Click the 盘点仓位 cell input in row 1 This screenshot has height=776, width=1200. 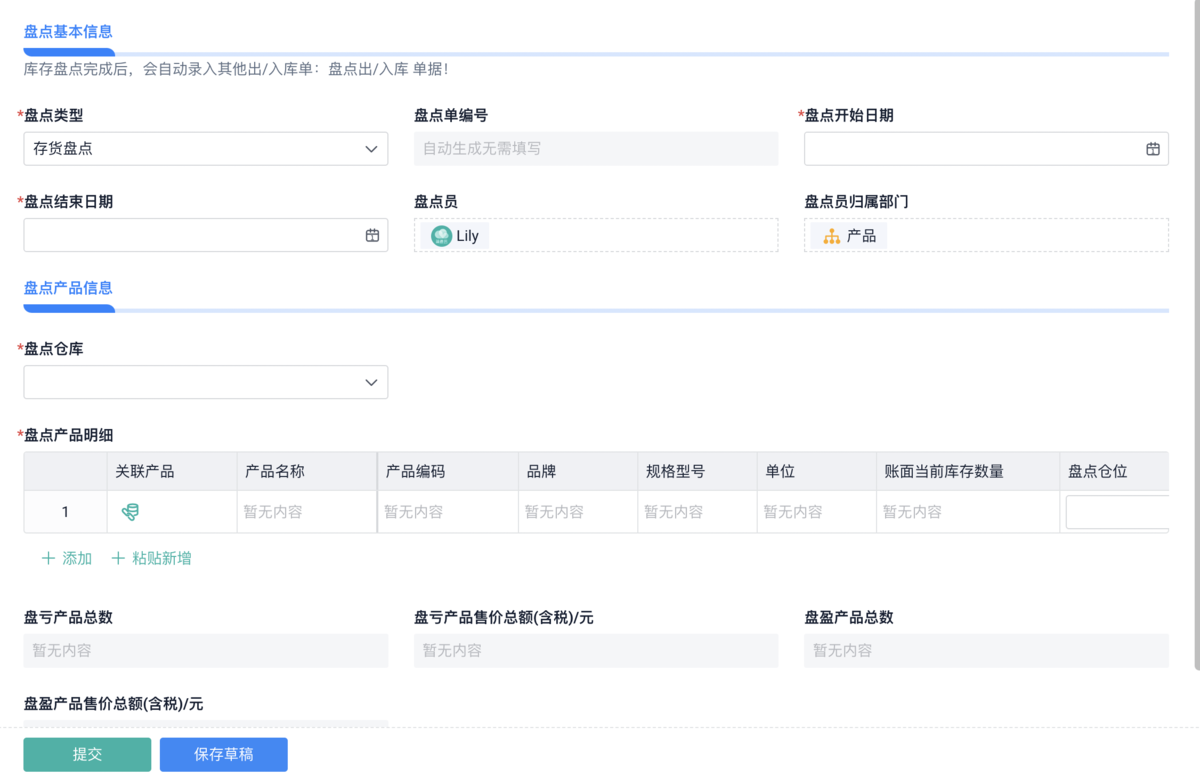click(x=1116, y=512)
